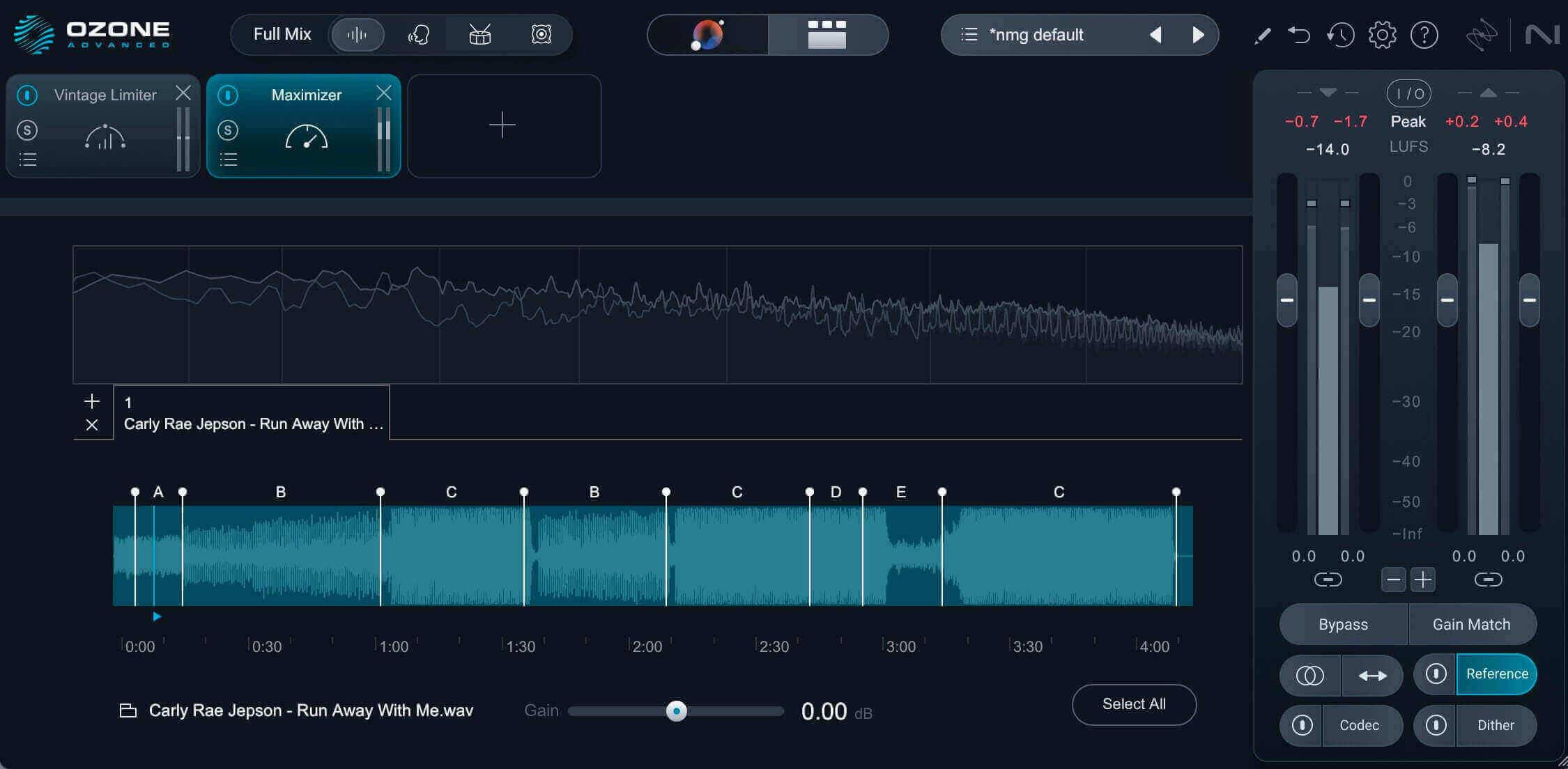Click the reference Gain slider handle
This screenshot has height=769, width=1568.
pyautogui.click(x=676, y=711)
